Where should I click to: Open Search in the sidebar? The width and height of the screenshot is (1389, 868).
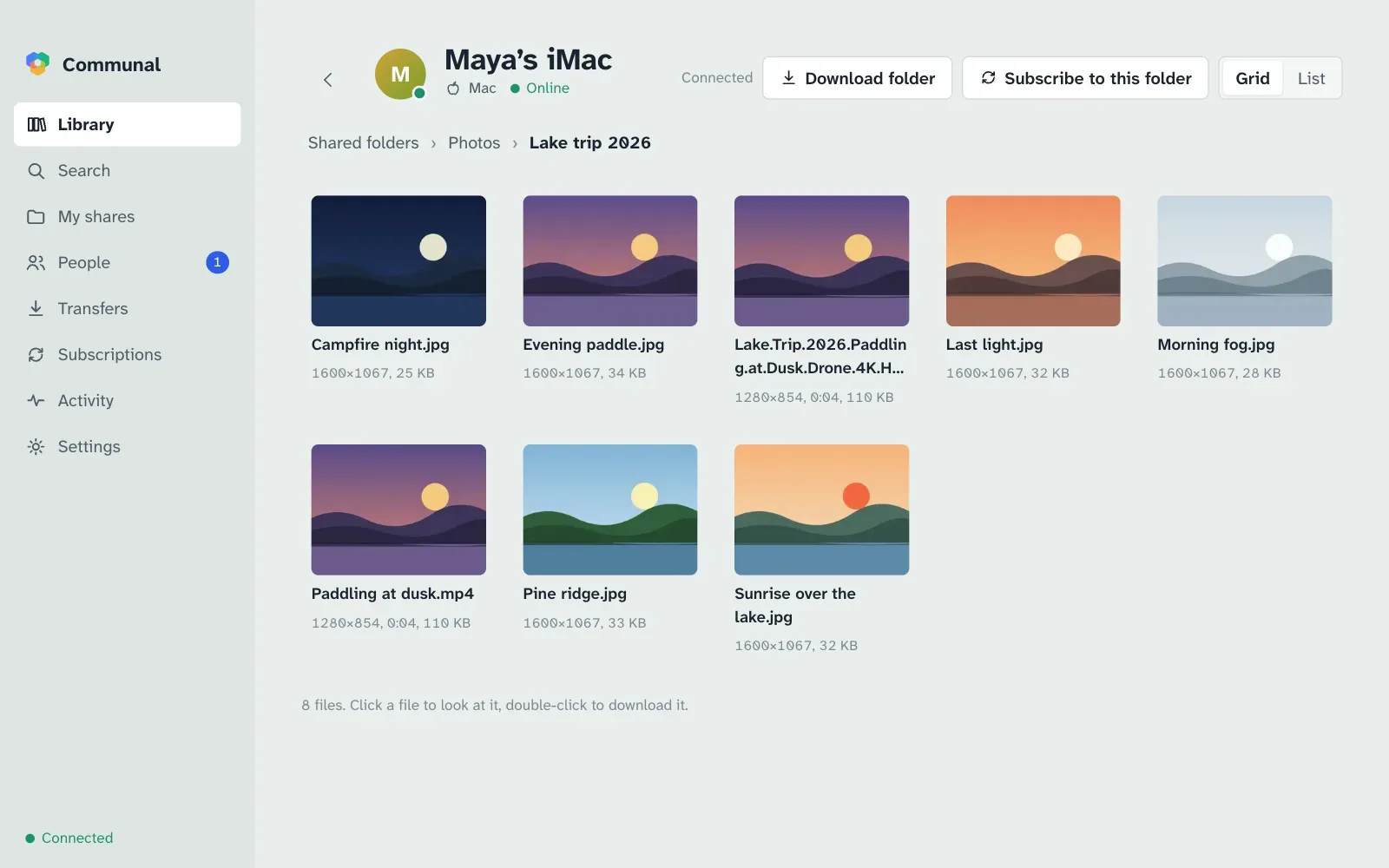click(x=127, y=170)
